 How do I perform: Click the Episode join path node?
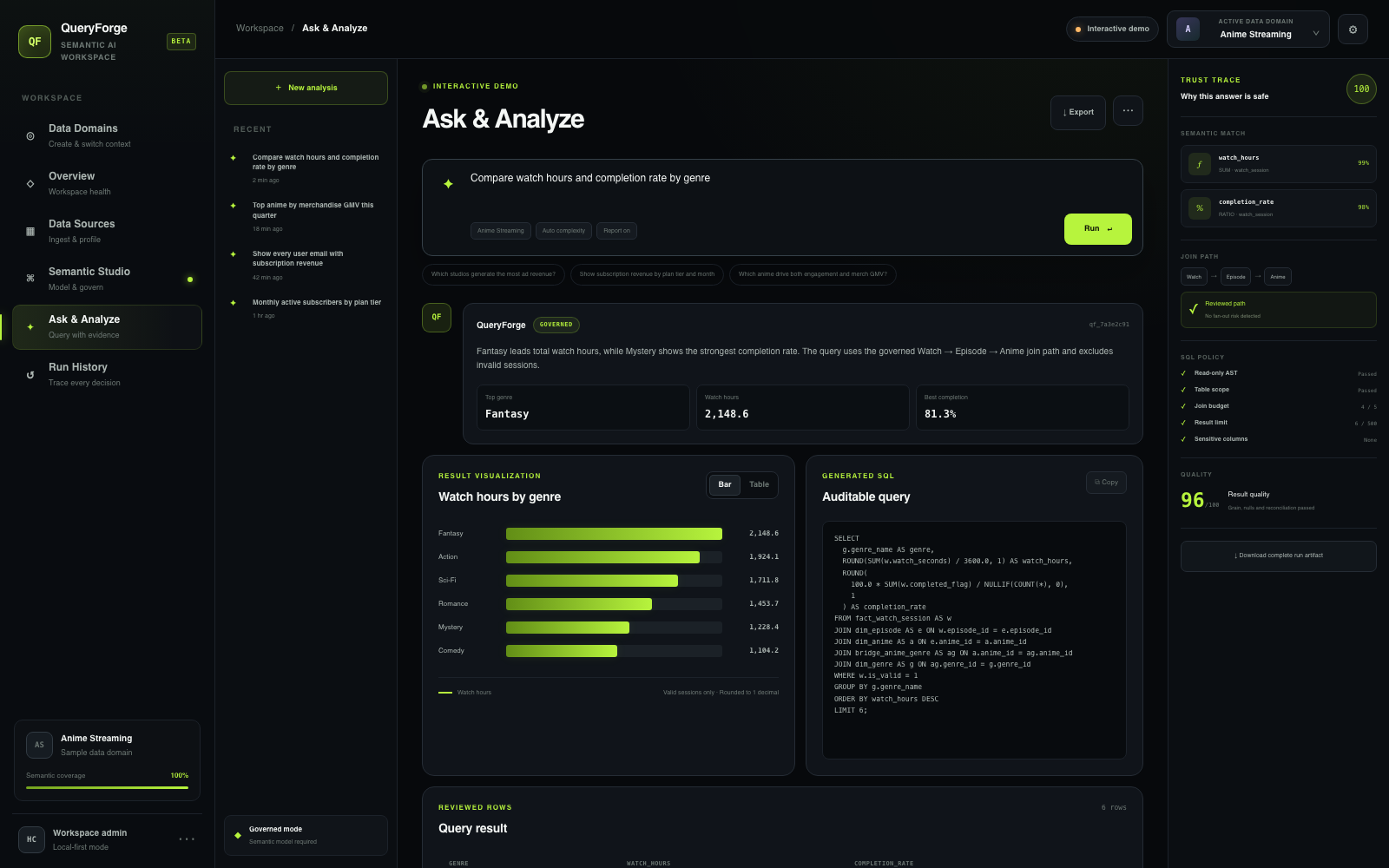[1235, 277]
